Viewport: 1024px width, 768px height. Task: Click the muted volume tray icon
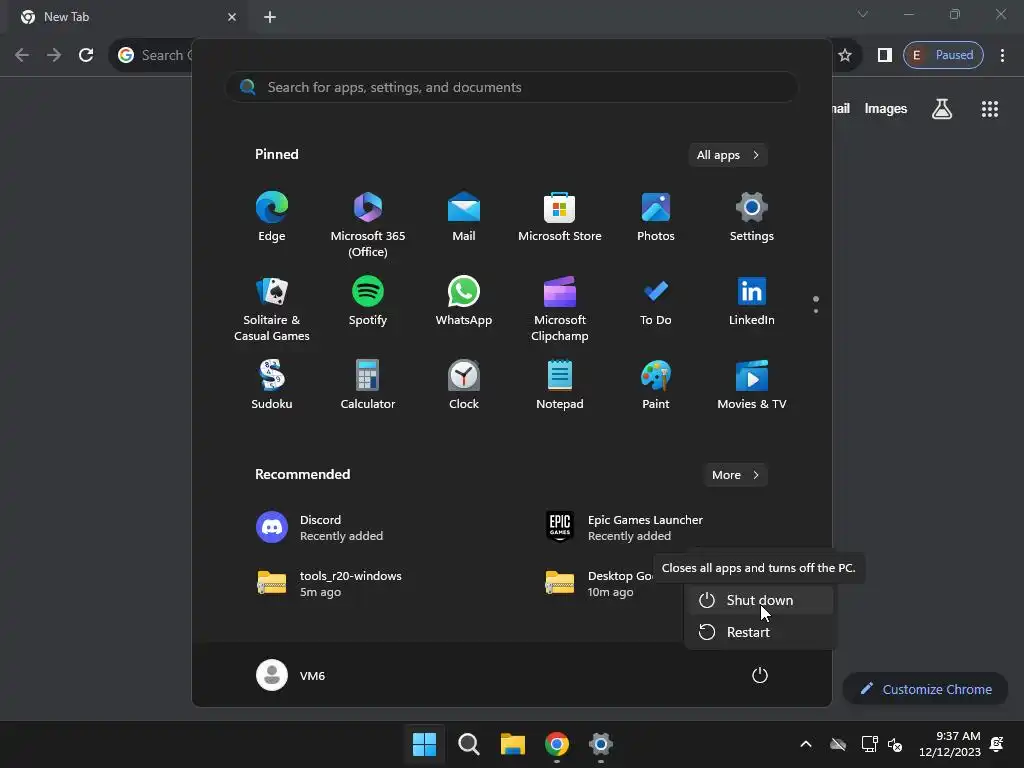click(x=895, y=744)
